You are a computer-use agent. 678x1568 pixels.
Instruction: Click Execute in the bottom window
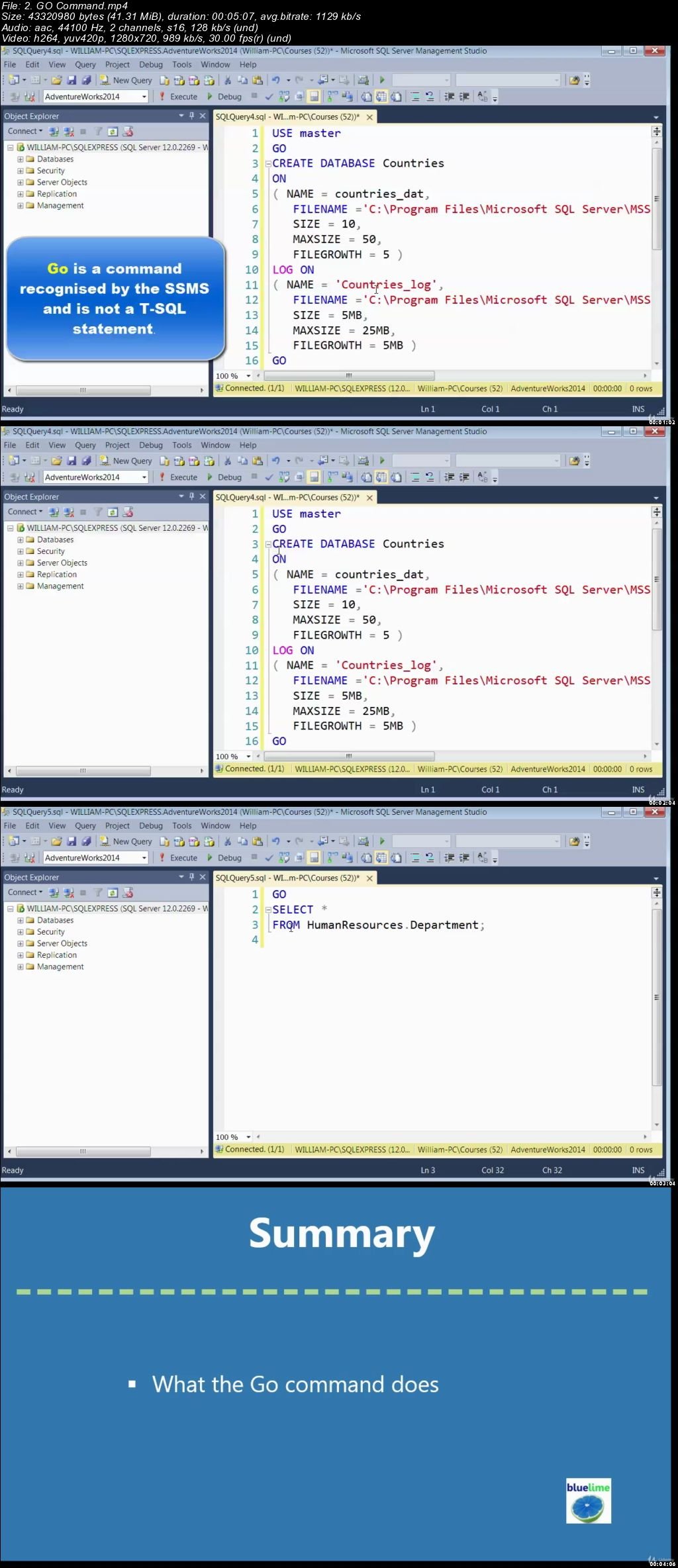coord(179,858)
